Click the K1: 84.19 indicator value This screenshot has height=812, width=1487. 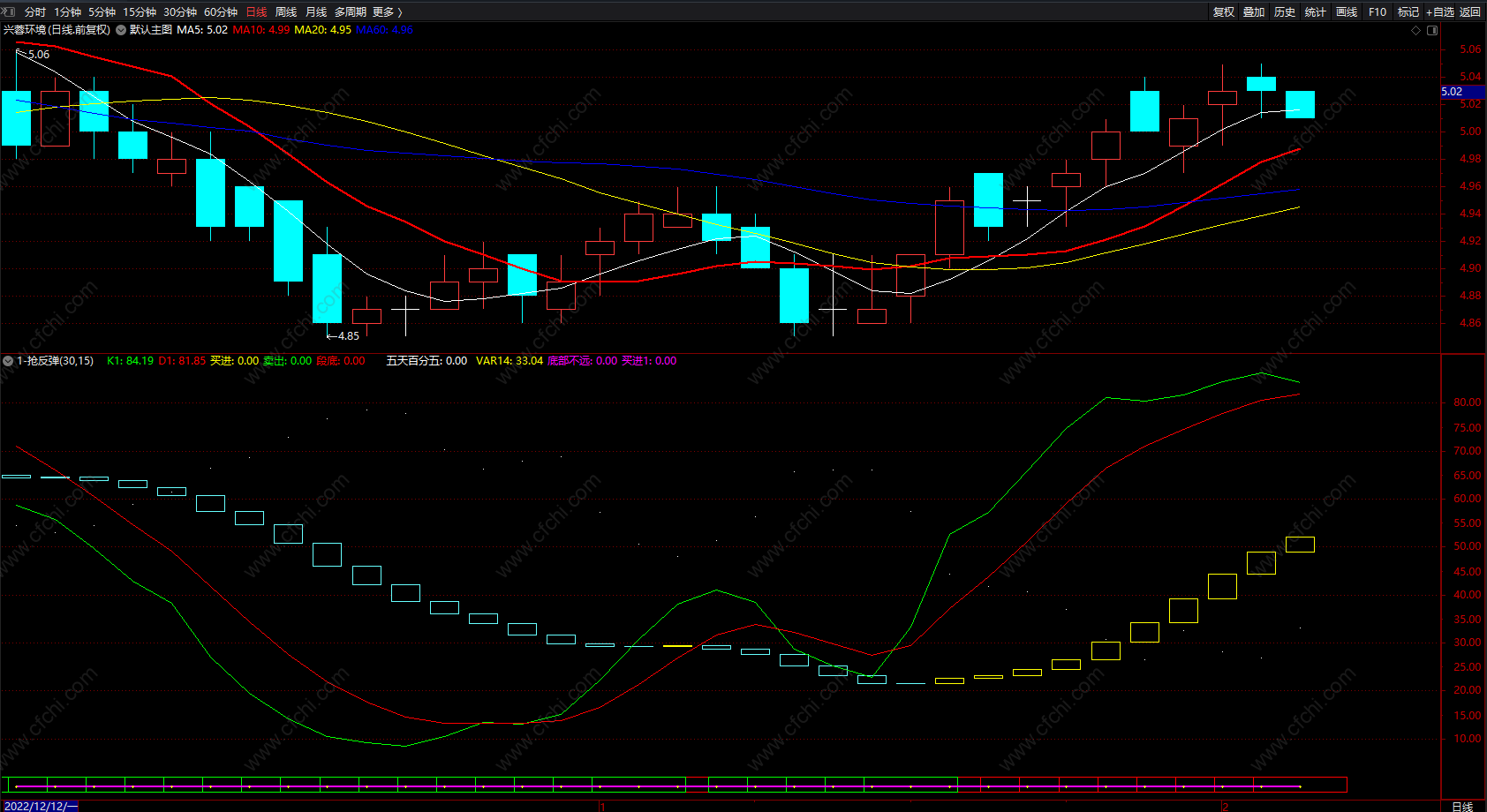130,361
